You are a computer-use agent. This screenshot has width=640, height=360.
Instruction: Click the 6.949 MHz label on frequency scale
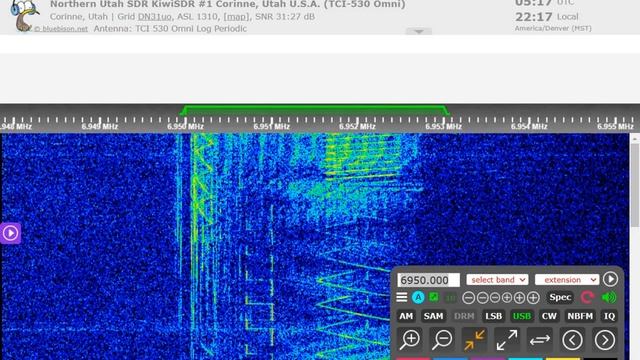coord(99,127)
